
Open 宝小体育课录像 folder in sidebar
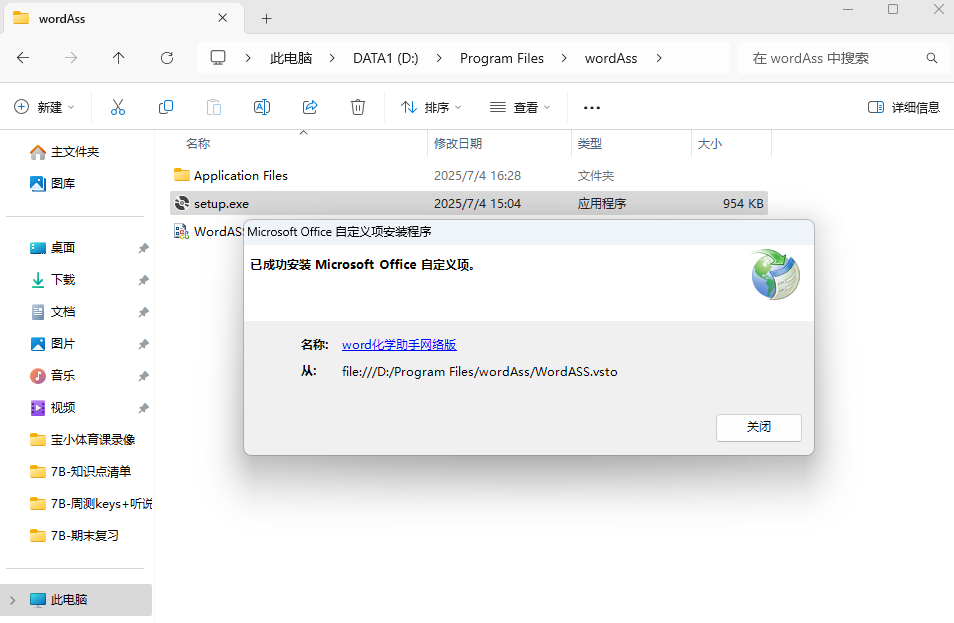pyautogui.click(x=83, y=439)
